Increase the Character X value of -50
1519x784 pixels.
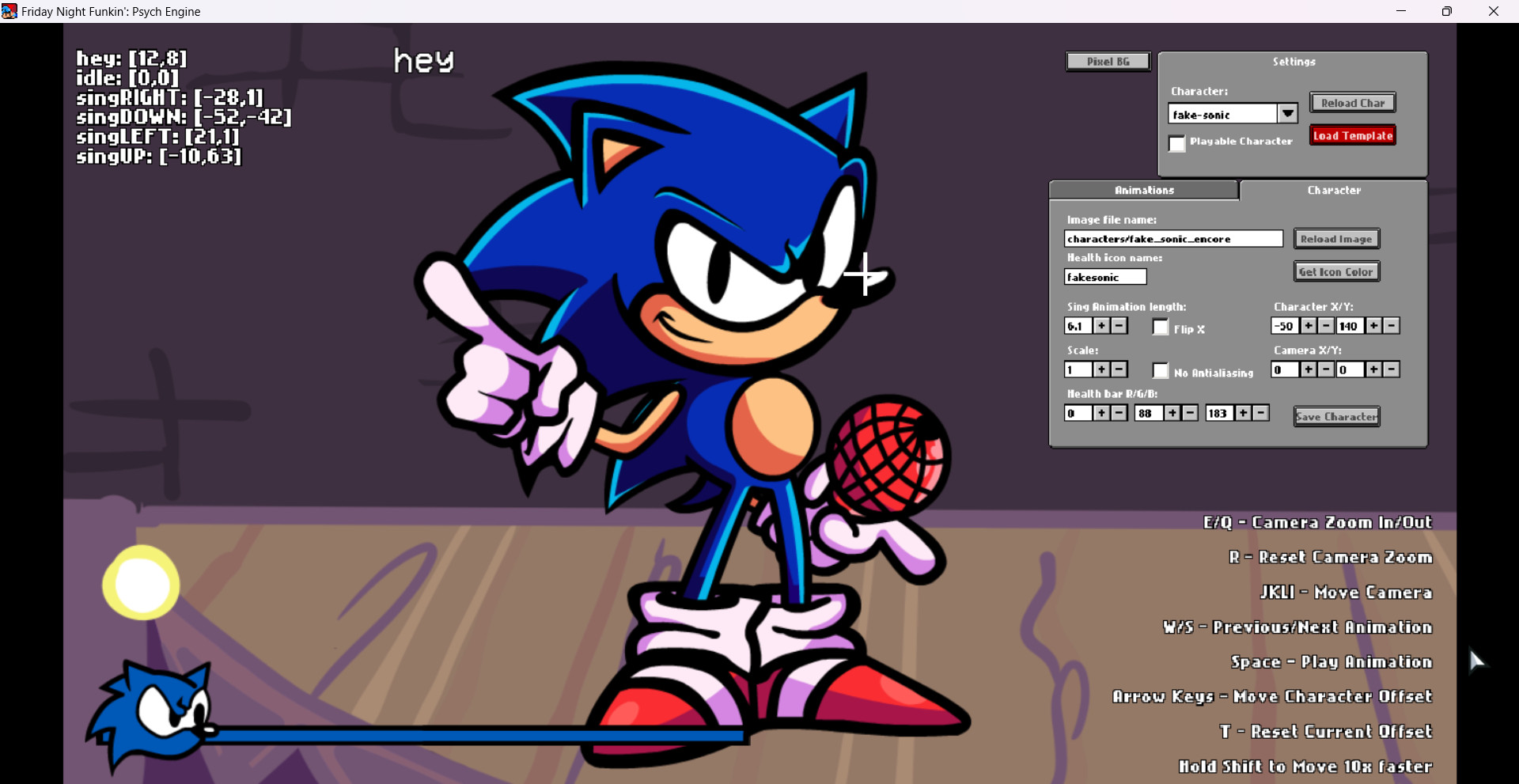(x=1308, y=325)
